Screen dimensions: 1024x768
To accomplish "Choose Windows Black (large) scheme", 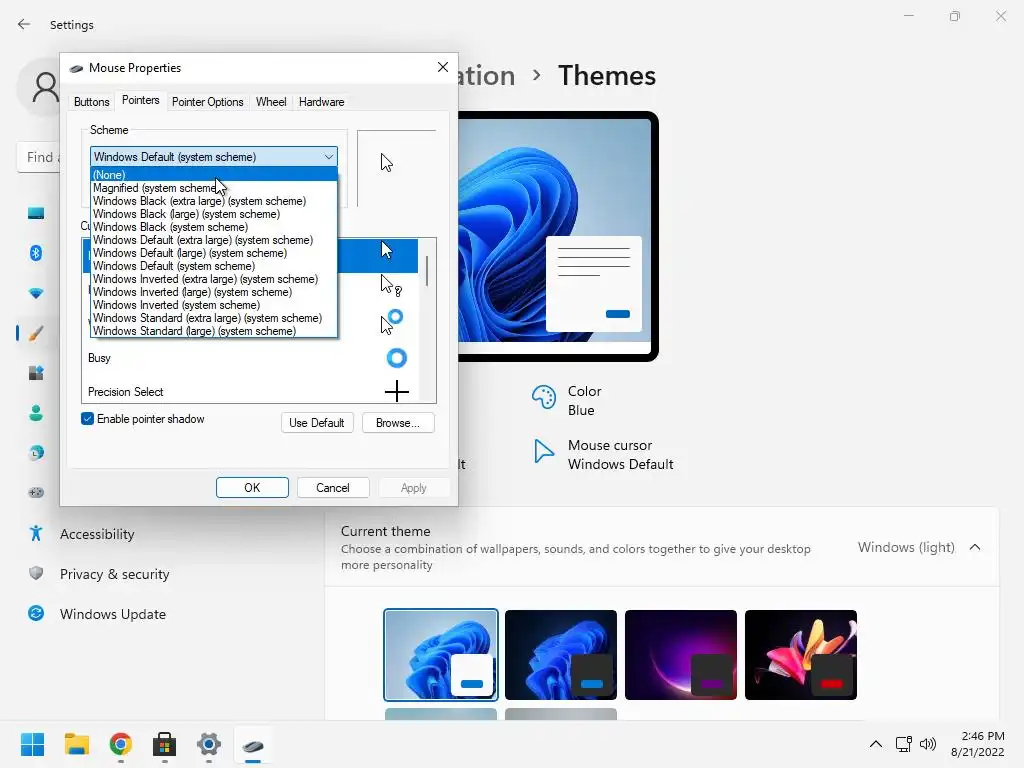I will 214,214.
